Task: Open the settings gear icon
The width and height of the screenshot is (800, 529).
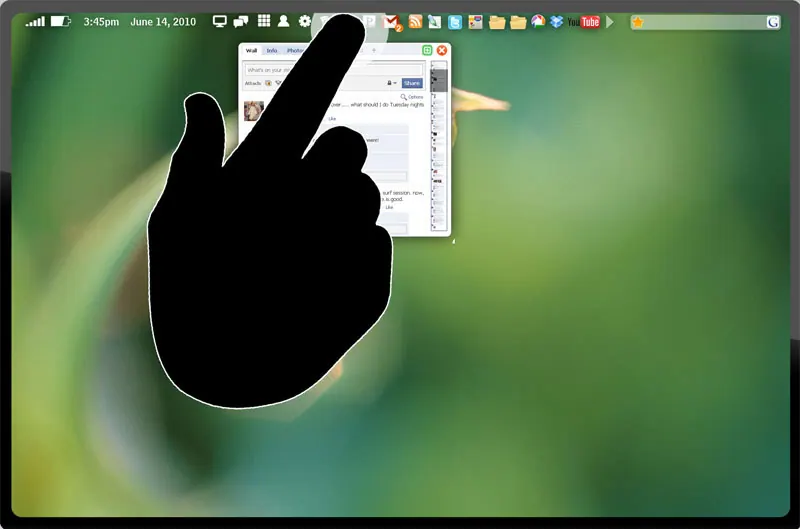Action: 305,21
